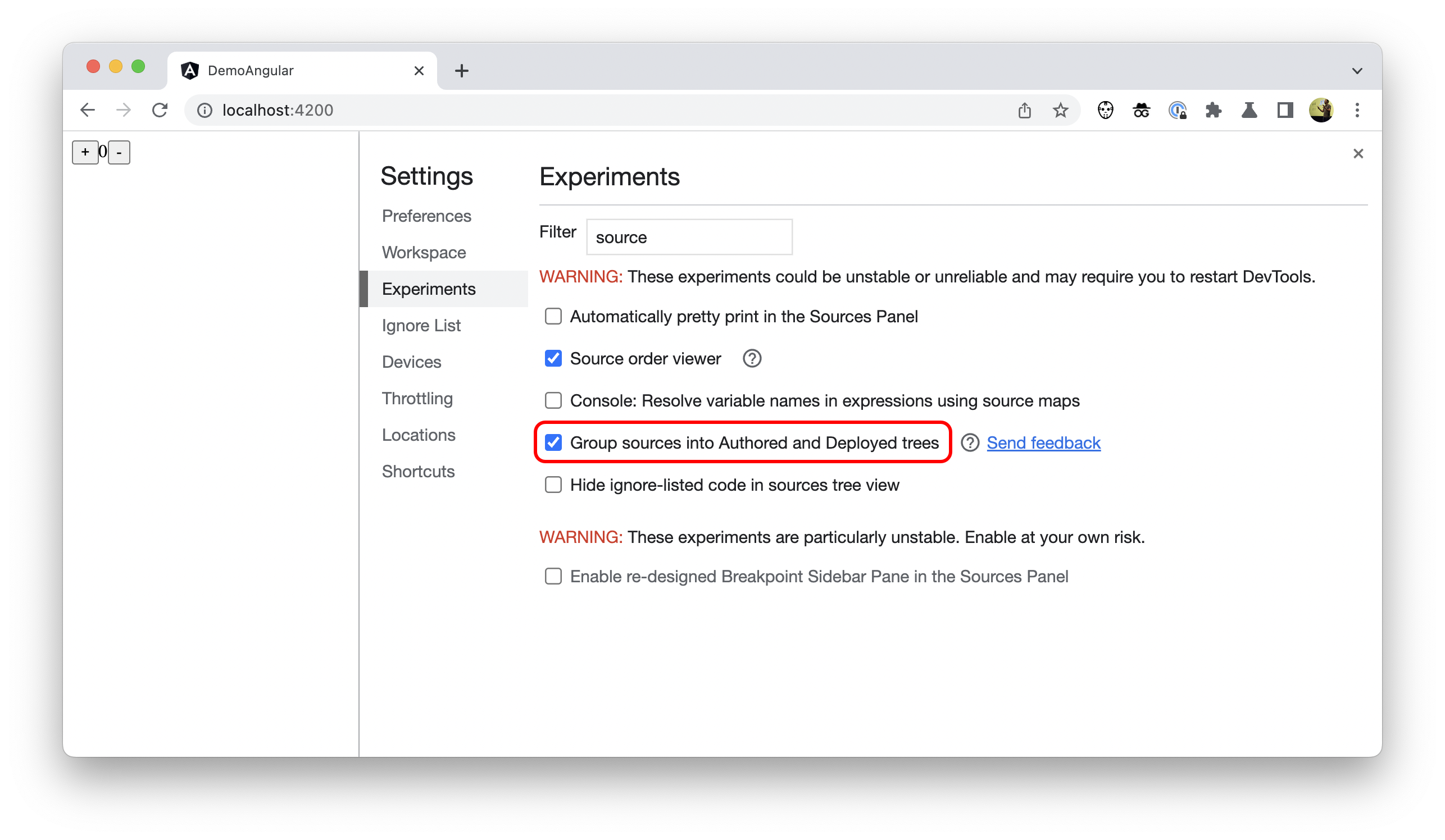Click the reload/refresh page button

(x=160, y=110)
